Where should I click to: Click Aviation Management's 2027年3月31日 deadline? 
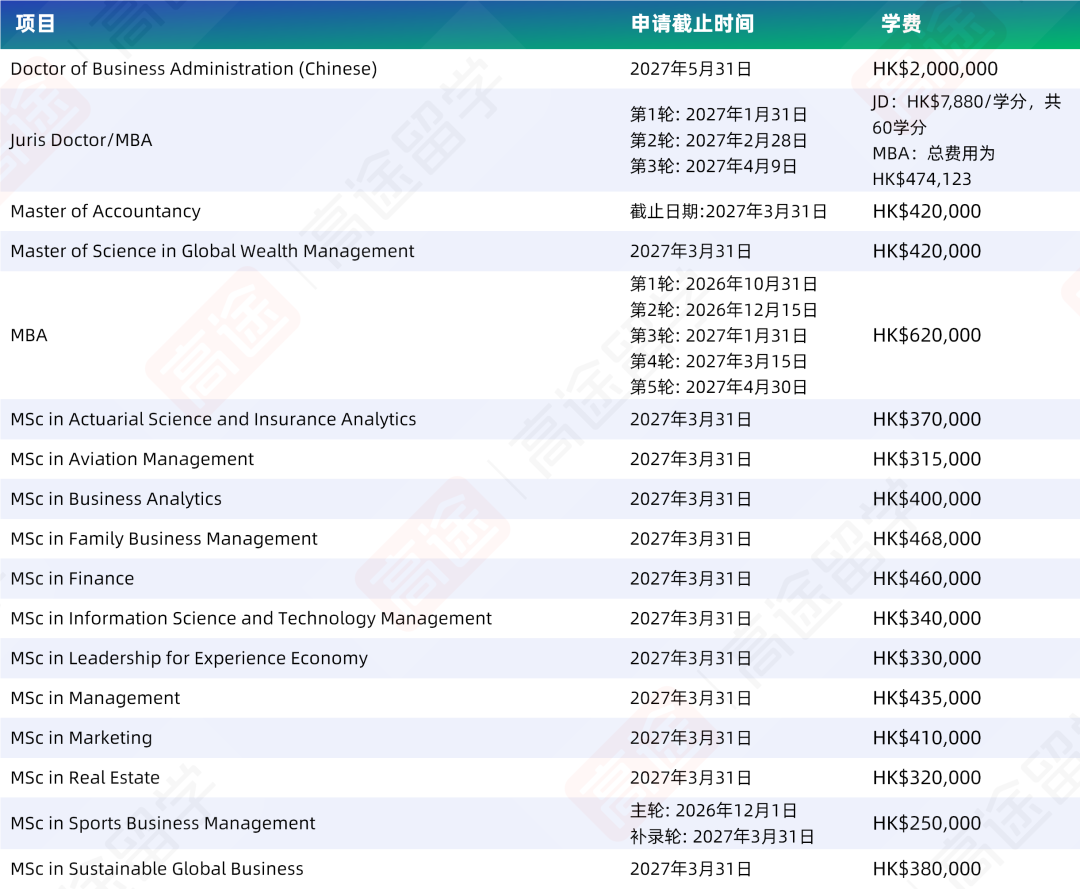(691, 459)
